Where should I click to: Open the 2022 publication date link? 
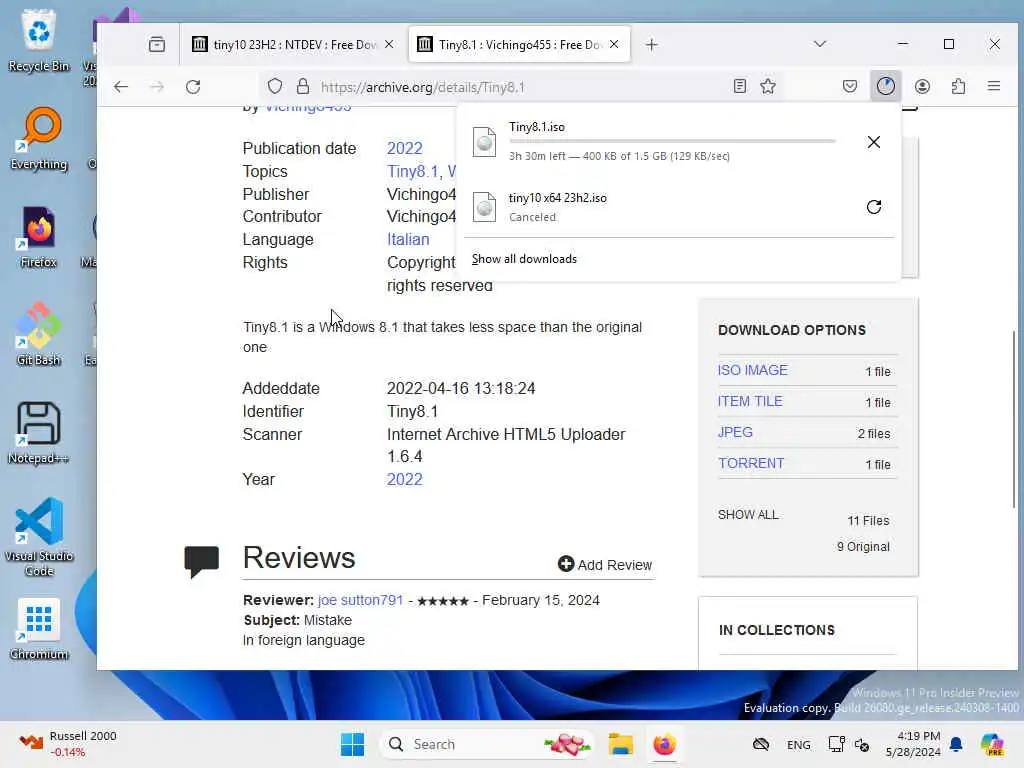pos(404,148)
